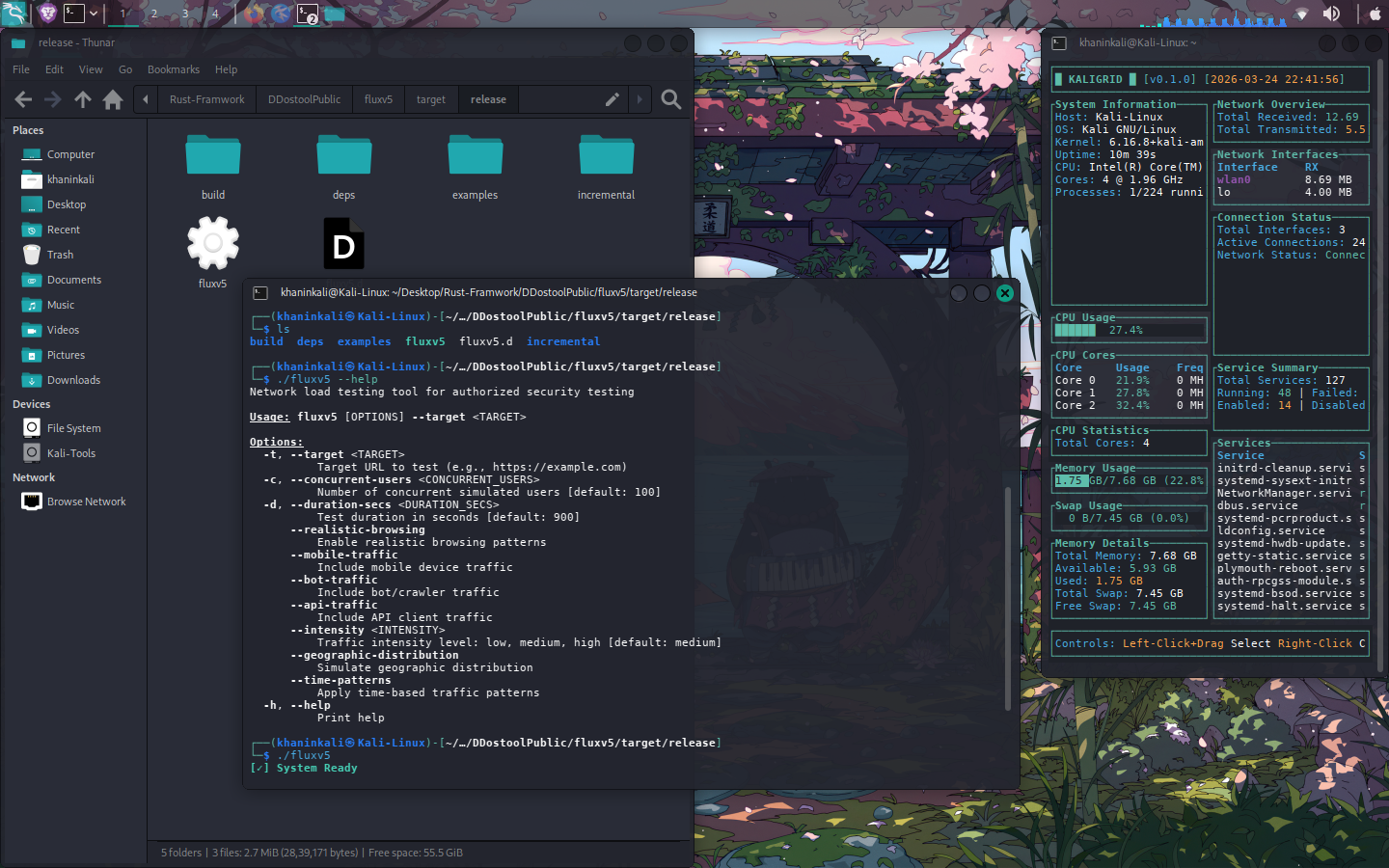Select the fluxv5 executable gear icon
This screenshot has height=868, width=1389.
point(213,243)
